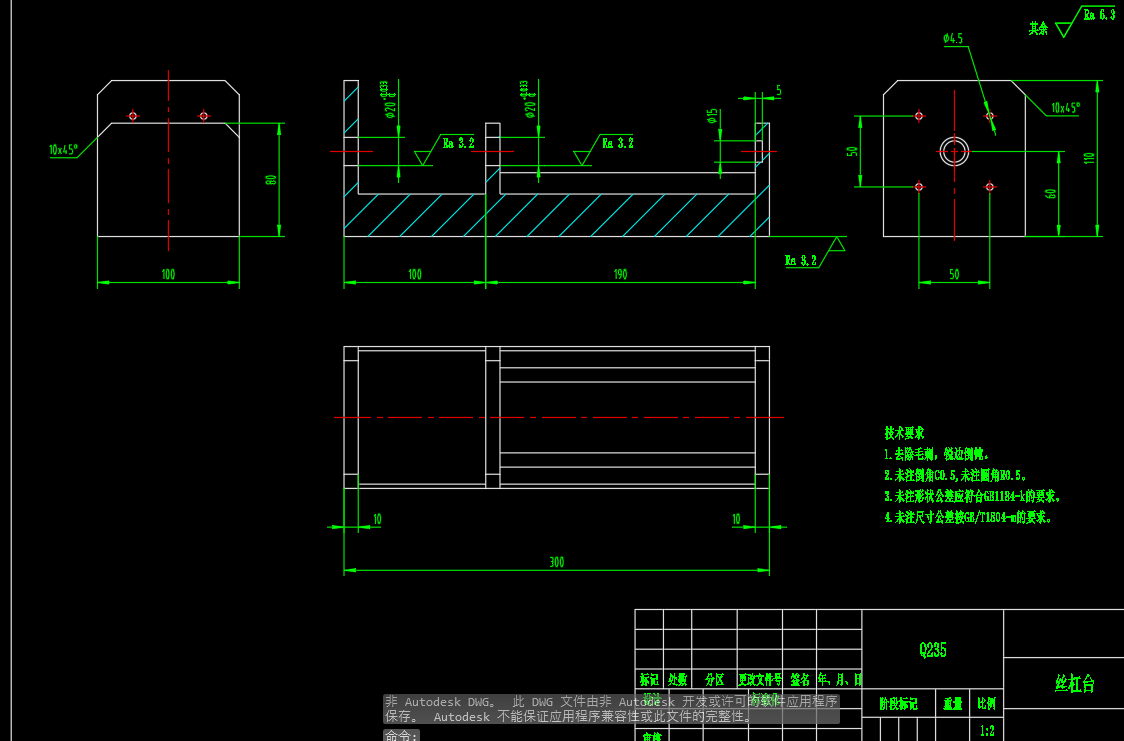Select the '比例' title block cell

tap(986, 703)
